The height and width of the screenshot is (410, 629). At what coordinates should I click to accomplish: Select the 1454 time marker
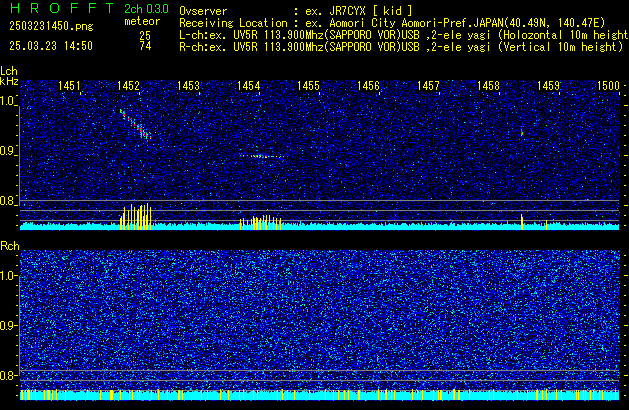pos(248,86)
